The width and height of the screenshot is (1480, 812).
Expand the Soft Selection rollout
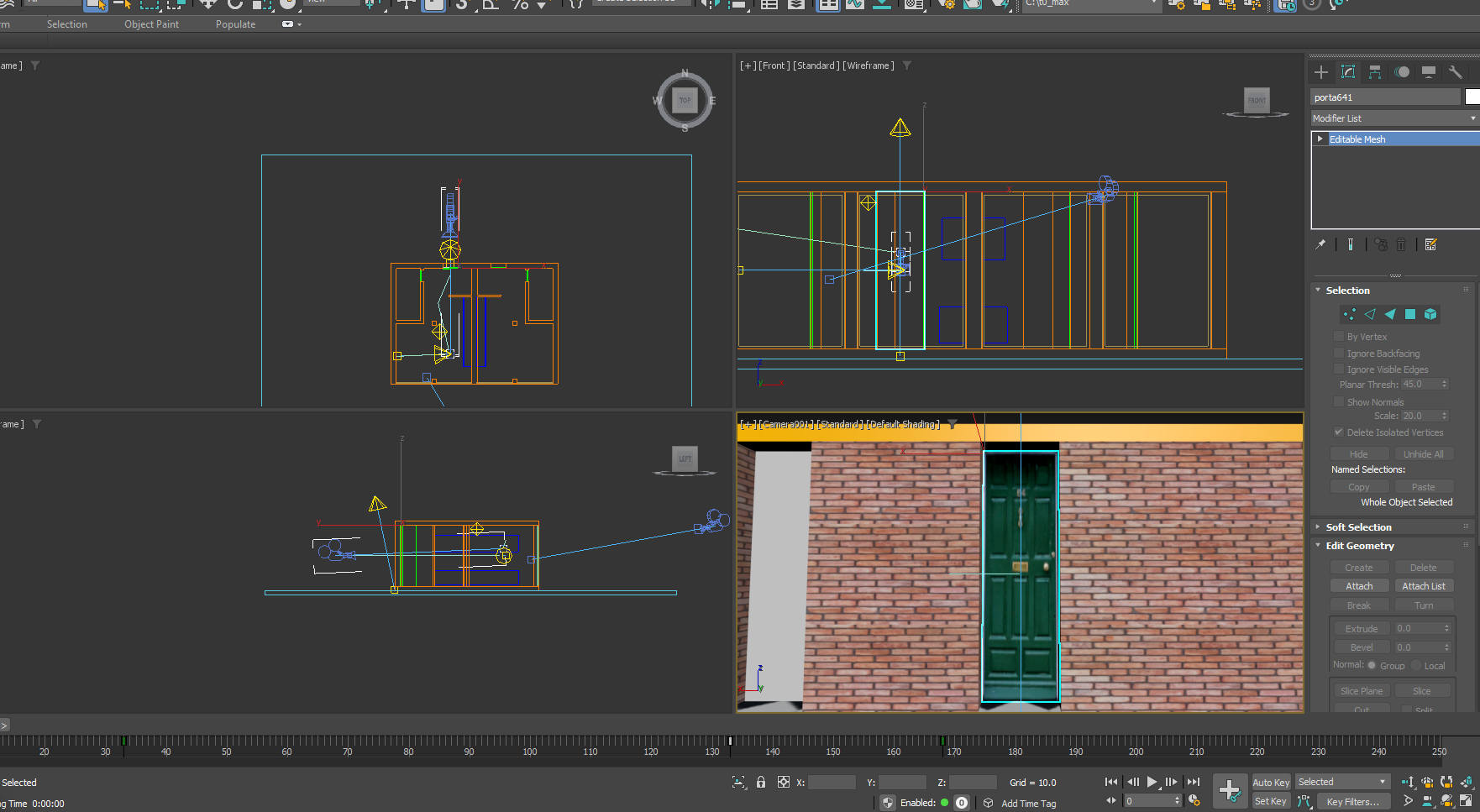click(x=1358, y=527)
